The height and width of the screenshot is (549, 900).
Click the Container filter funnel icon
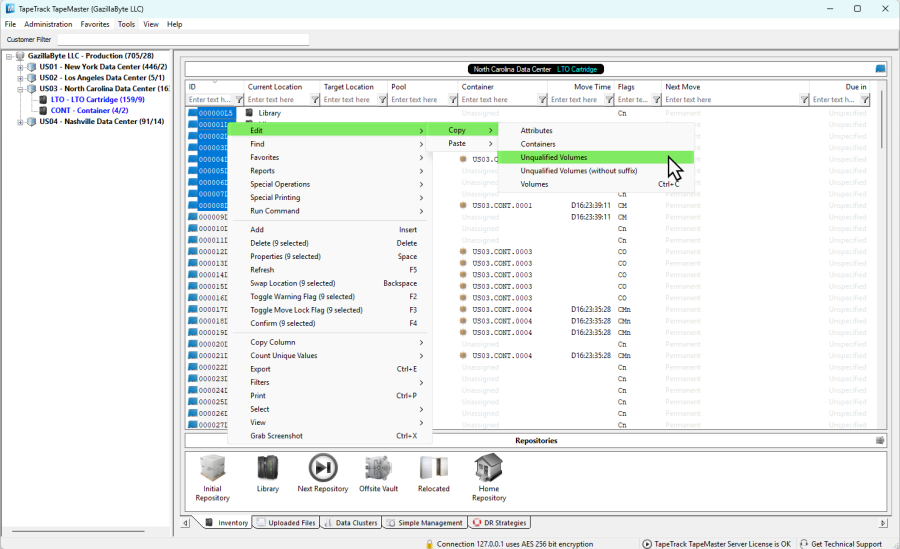542,99
